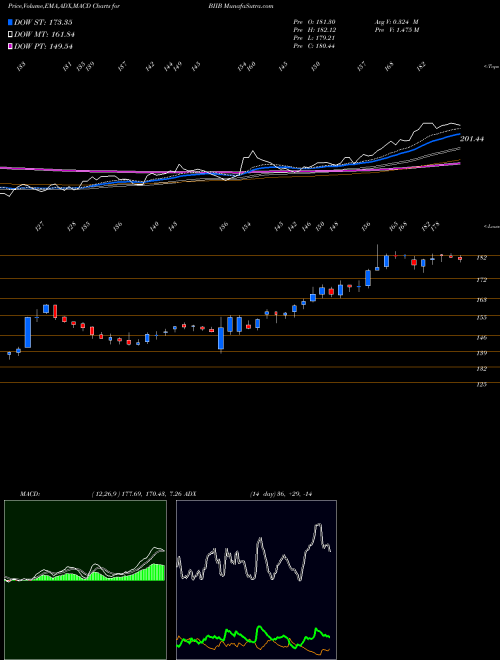Click the 'ADX' indicator label
500x660 pixels.
pyautogui.click(x=190, y=494)
